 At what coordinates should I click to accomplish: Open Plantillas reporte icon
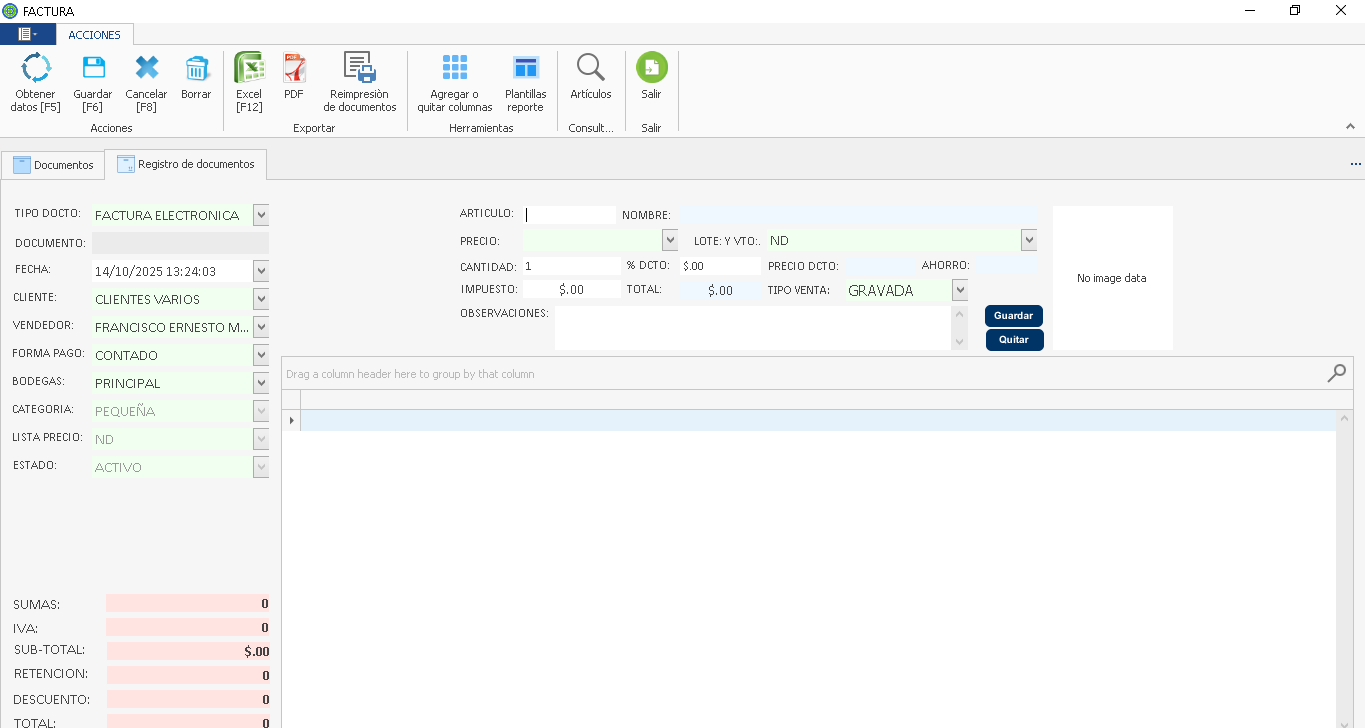coord(525,68)
